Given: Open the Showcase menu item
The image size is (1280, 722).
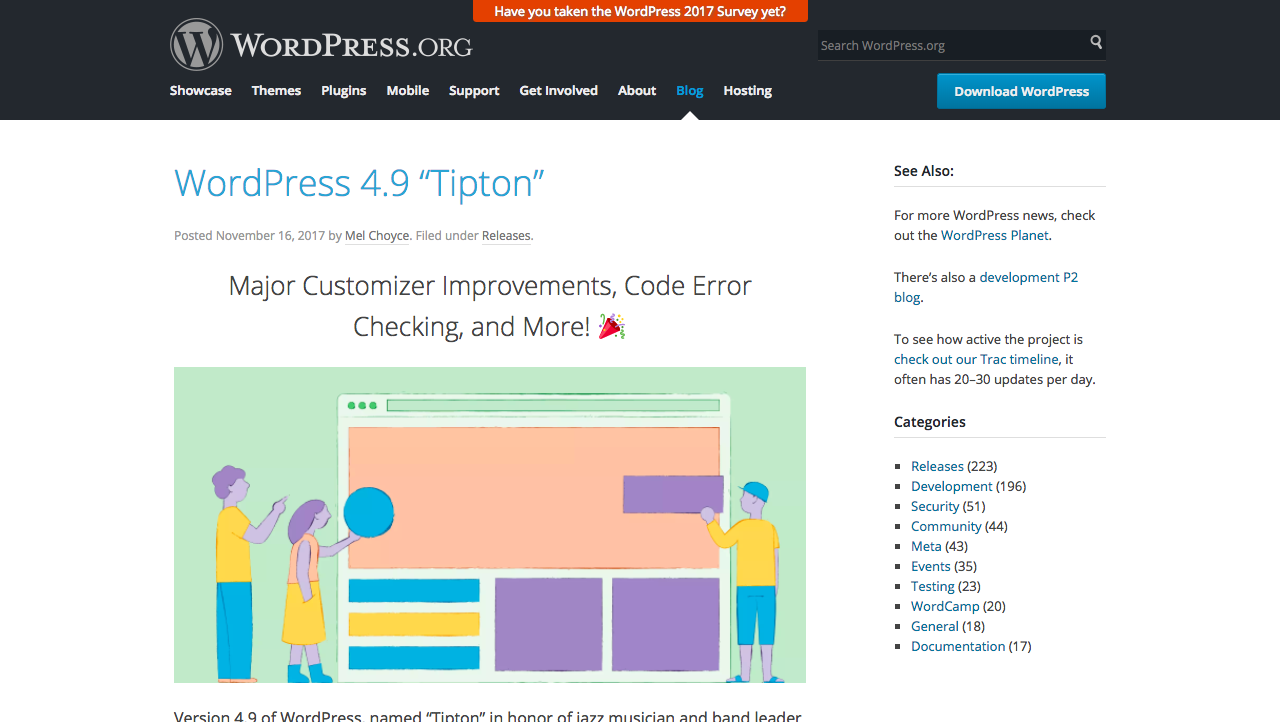Looking at the screenshot, I should pyautogui.click(x=201, y=91).
